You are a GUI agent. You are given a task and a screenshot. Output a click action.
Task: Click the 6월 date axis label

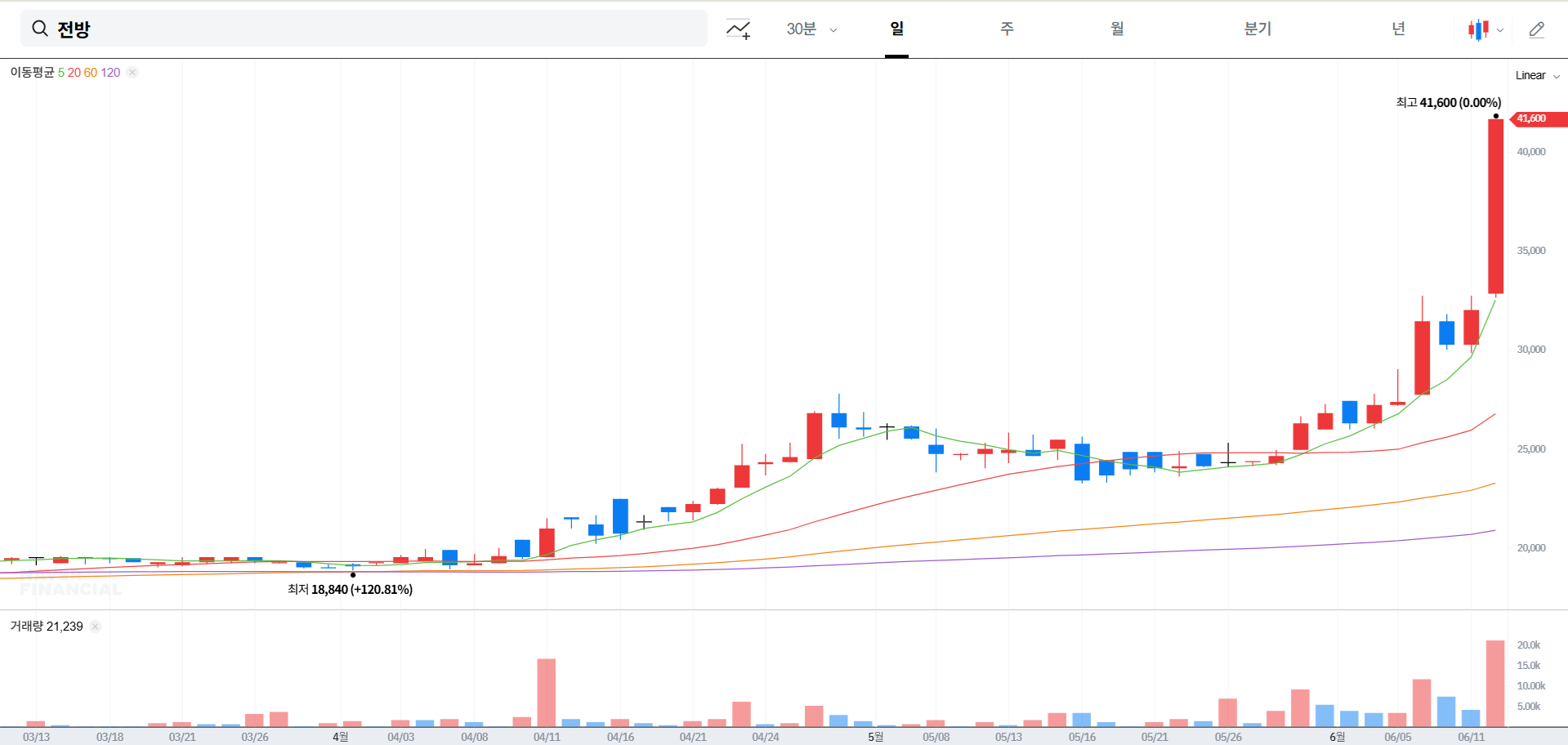tap(1337, 737)
